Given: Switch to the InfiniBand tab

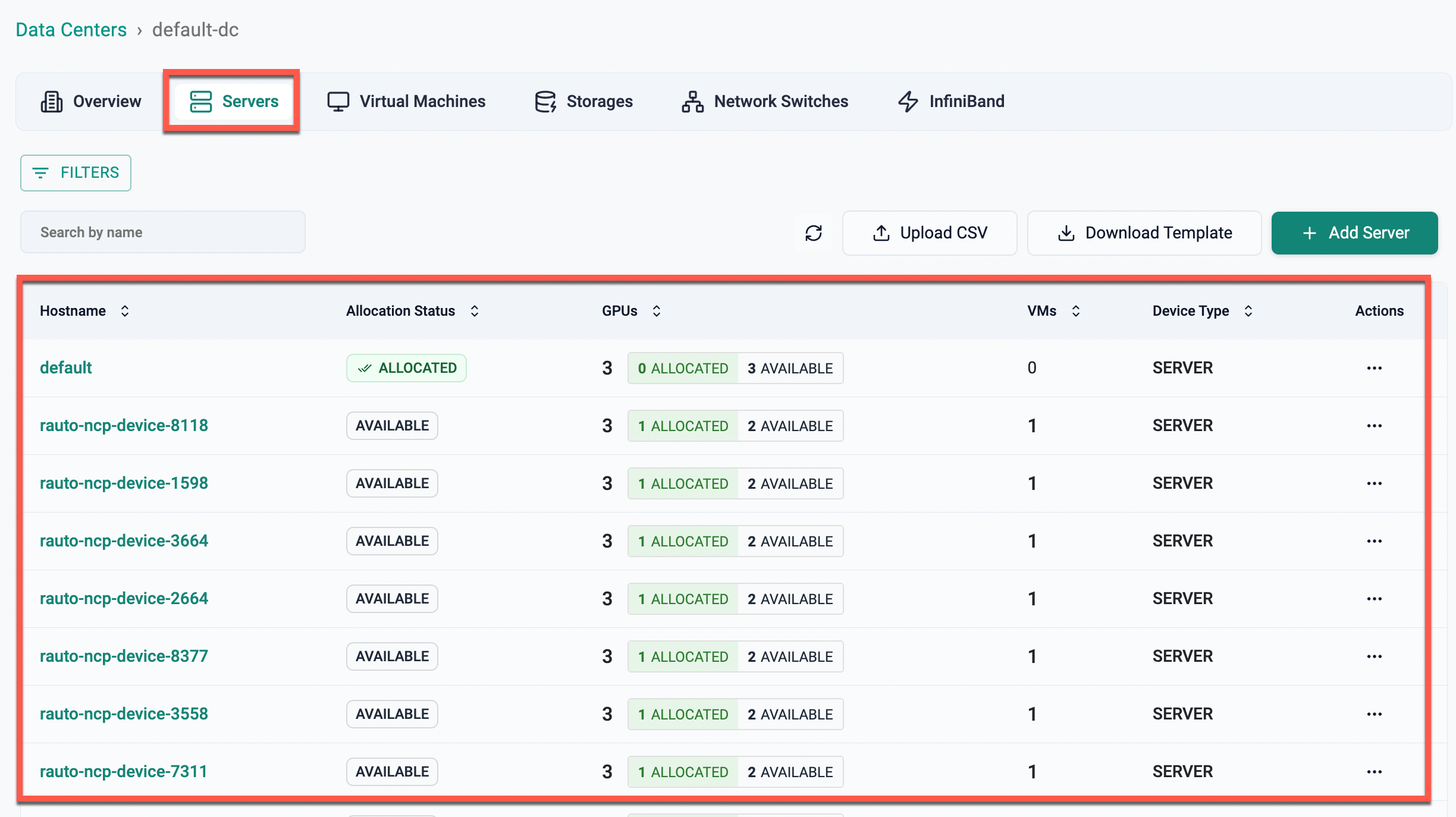Looking at the screenshot, I should coord(951,102).
